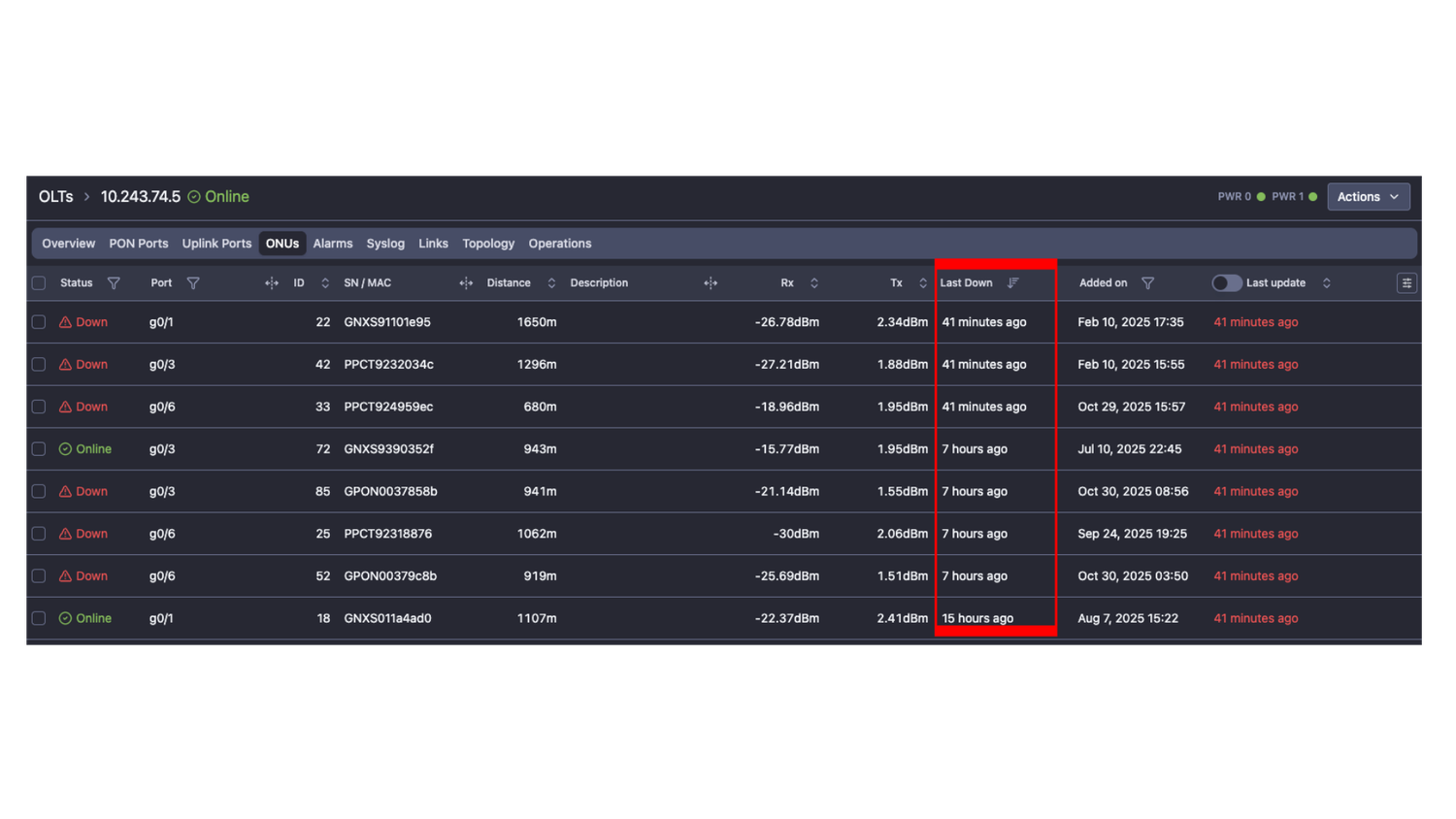Open the Status column filter icon

[x=114, y=283]
